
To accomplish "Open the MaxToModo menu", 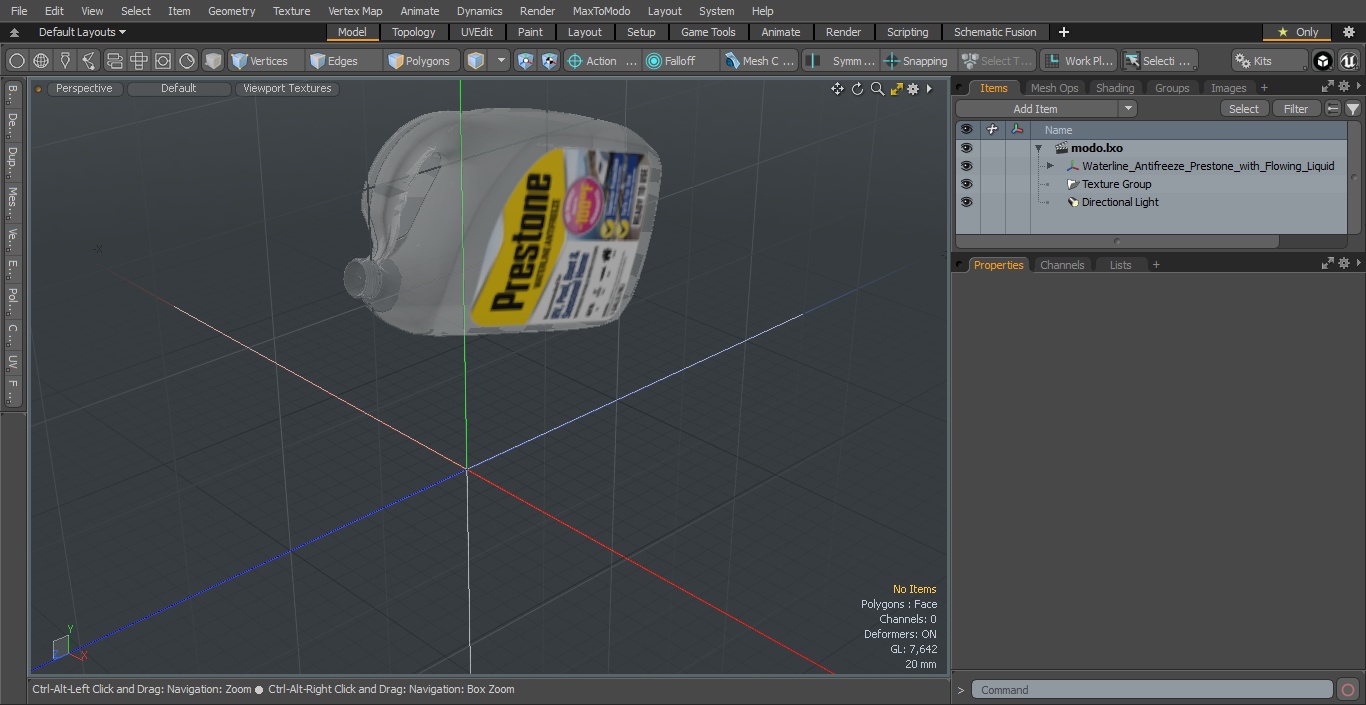I will 601,11.
